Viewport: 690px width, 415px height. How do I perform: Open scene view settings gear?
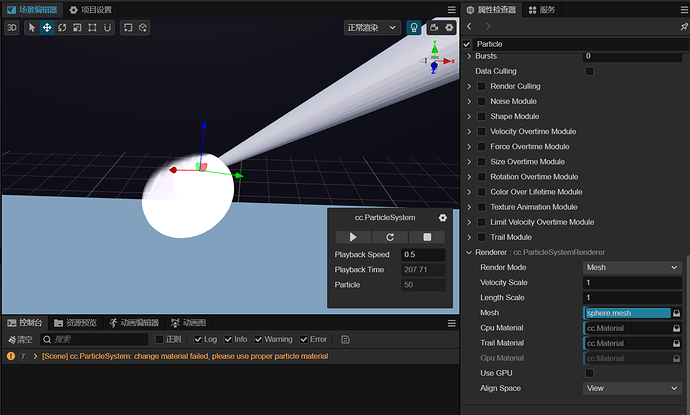tap(449, 28)
